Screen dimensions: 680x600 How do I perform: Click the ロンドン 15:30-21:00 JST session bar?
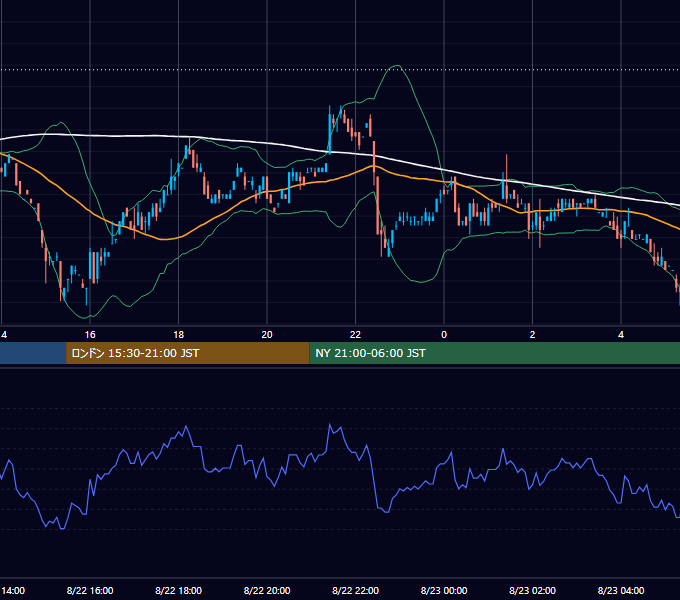(187, 353)
